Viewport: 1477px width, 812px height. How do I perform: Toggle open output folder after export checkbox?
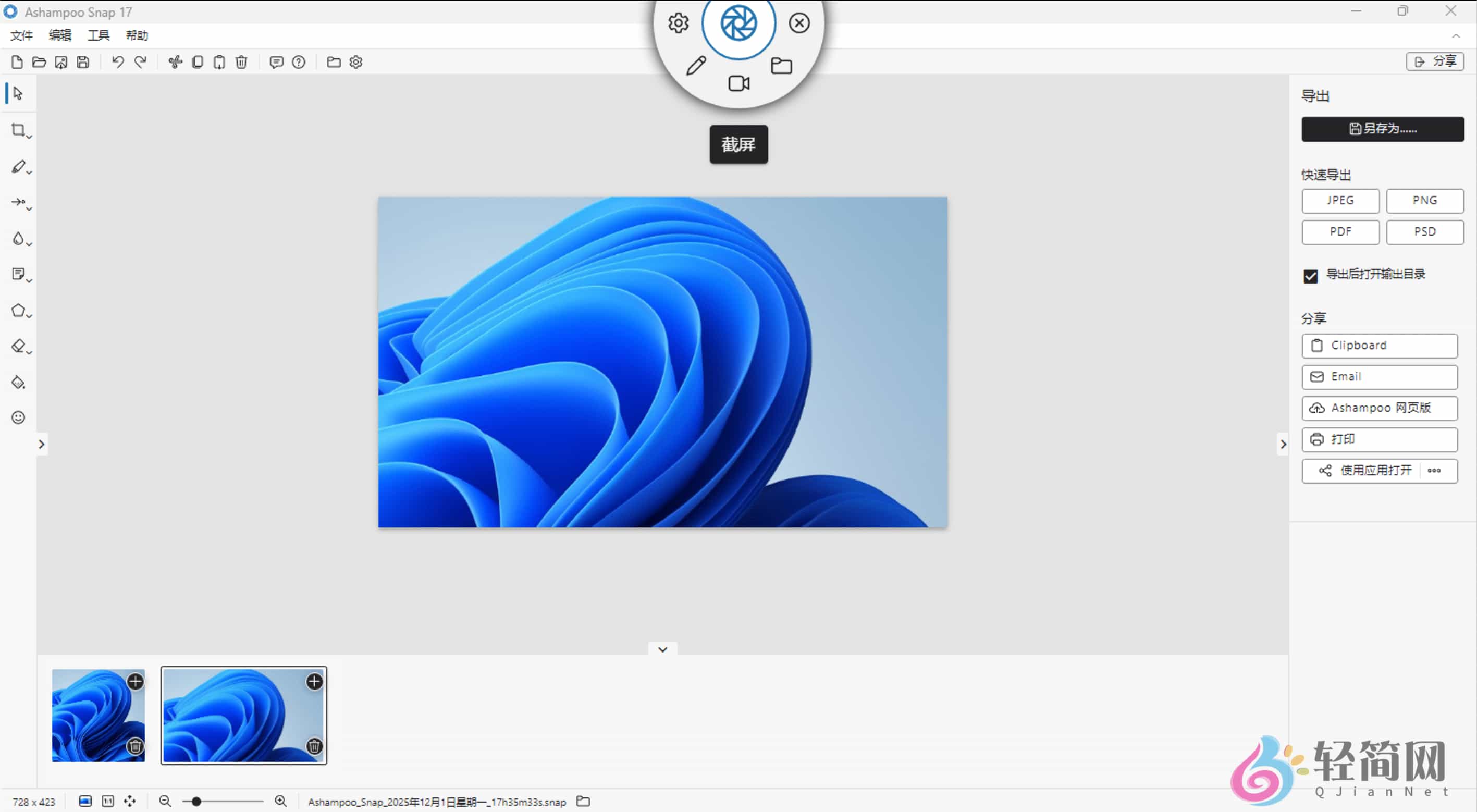click(x=1310, y=276)
